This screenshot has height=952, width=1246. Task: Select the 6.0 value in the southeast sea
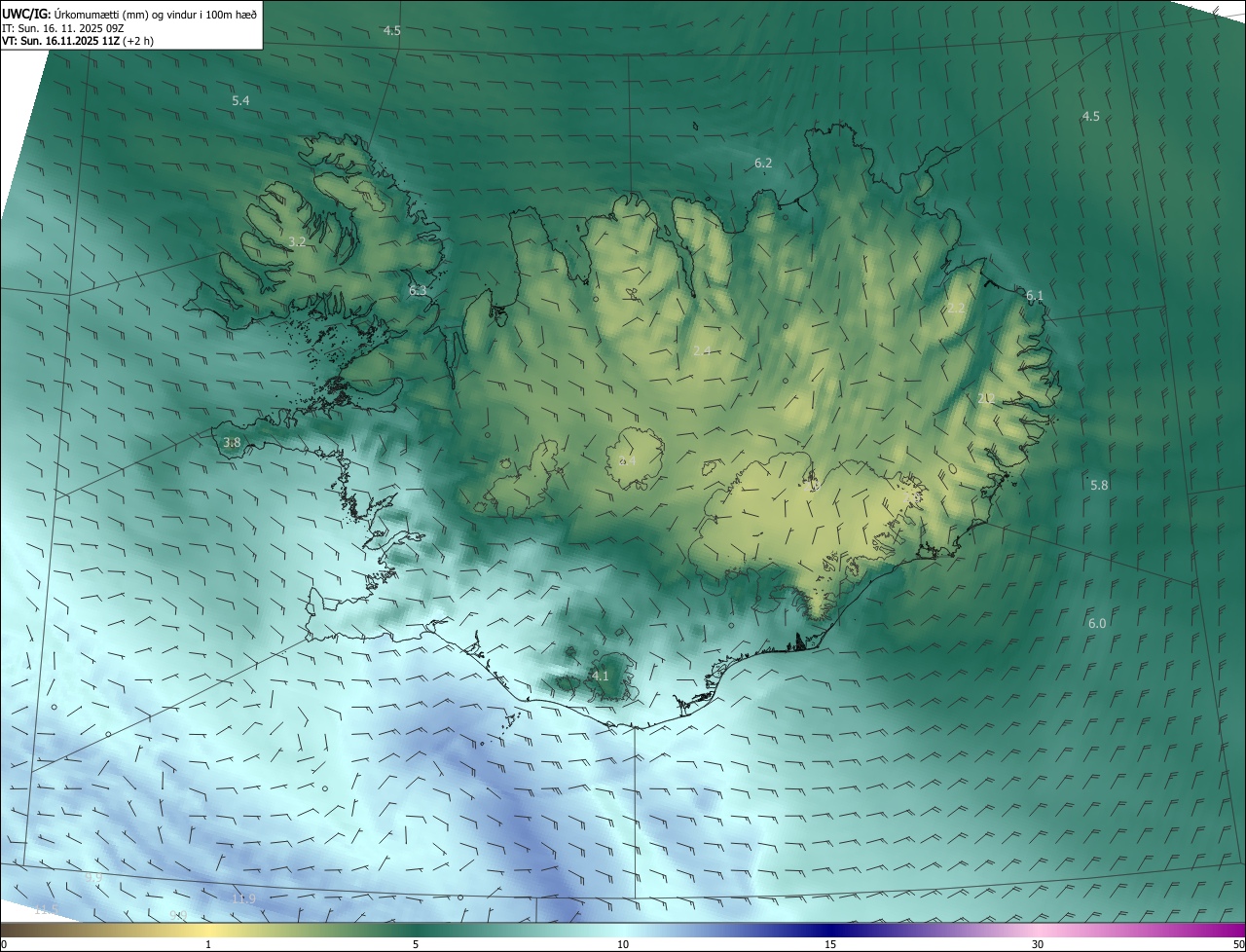1097,623
